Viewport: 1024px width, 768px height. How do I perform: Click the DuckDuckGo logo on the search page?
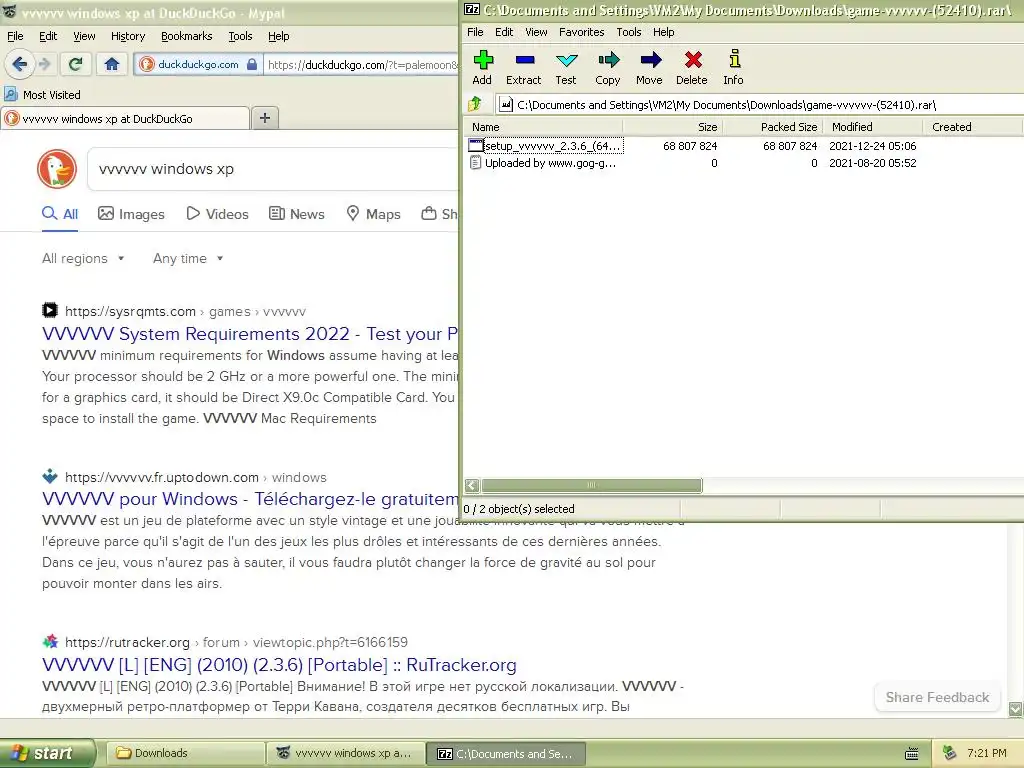(57, 169)
